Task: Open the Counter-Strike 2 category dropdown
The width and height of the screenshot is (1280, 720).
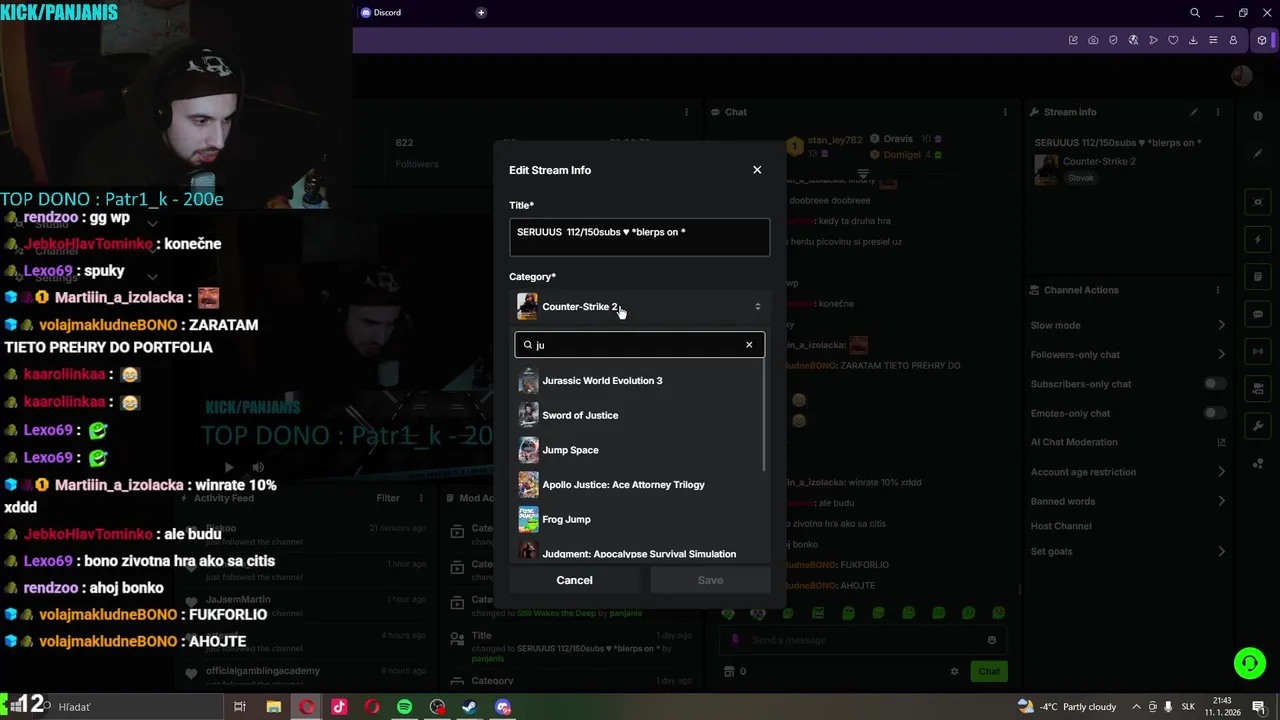Action: [639, 307]
